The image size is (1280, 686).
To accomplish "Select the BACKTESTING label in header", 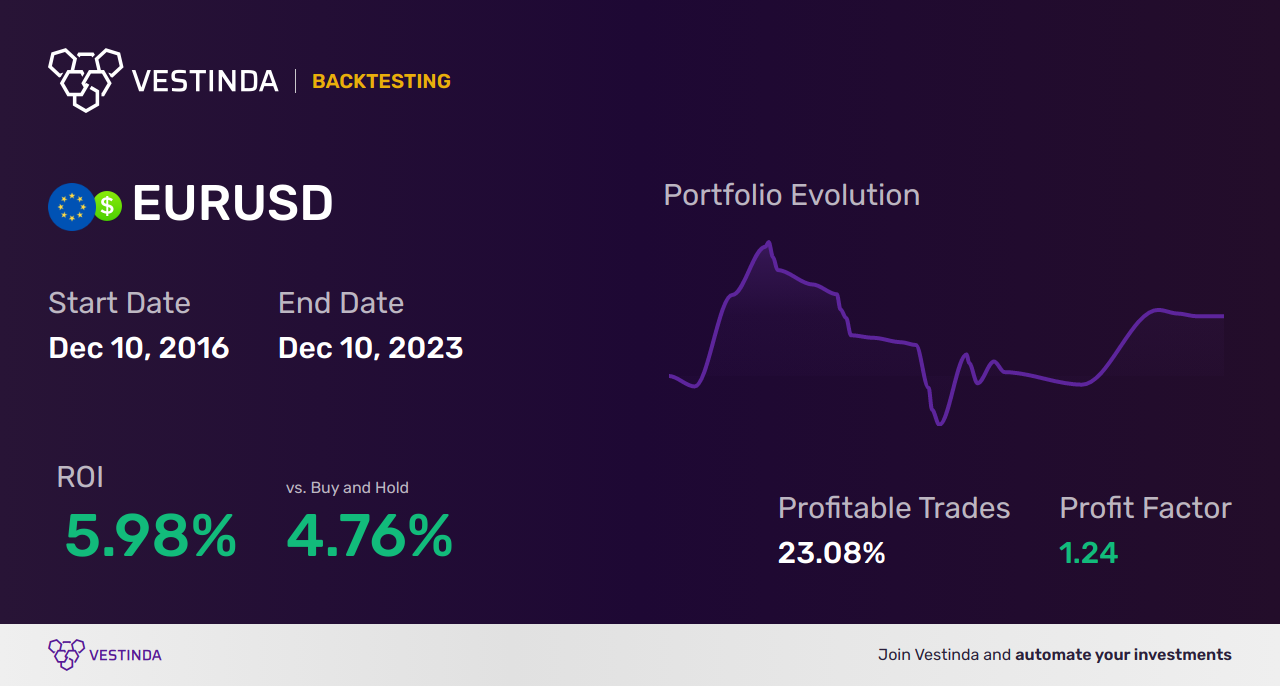I will [x=381, y=81].
